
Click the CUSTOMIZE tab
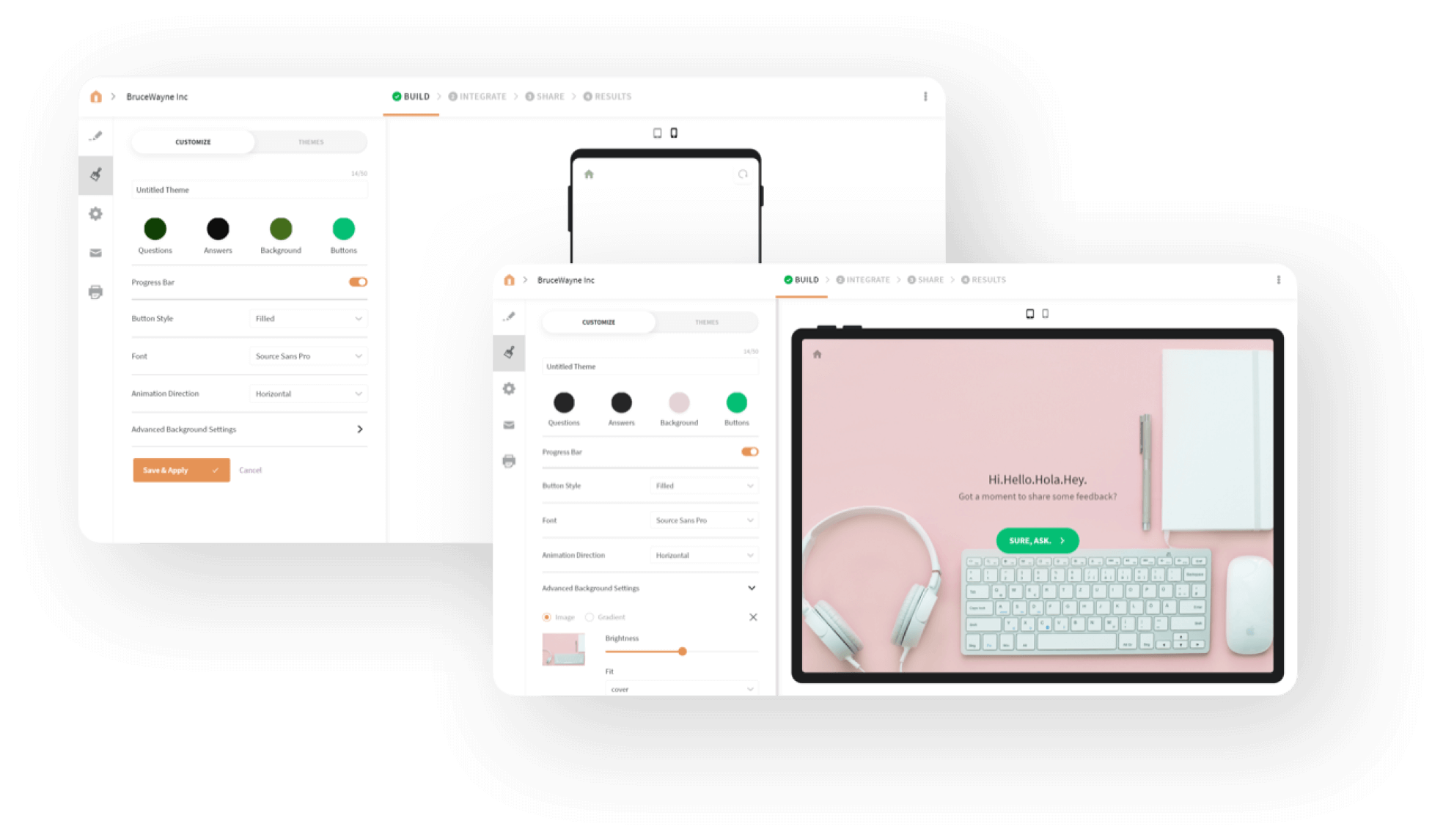pyautogui.click(x=191, y=142)
